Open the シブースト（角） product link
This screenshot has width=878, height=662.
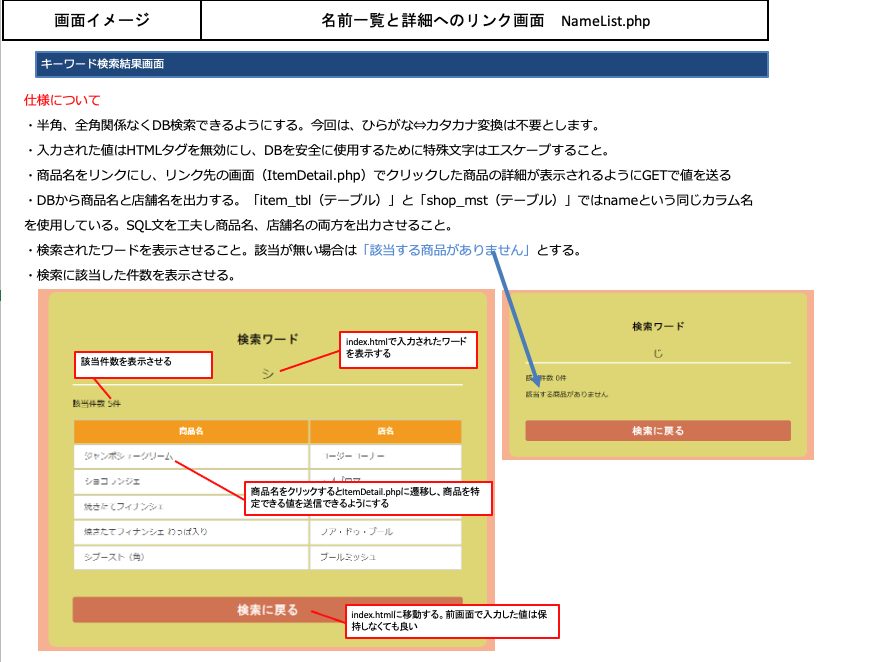click(x=110, y=557)
